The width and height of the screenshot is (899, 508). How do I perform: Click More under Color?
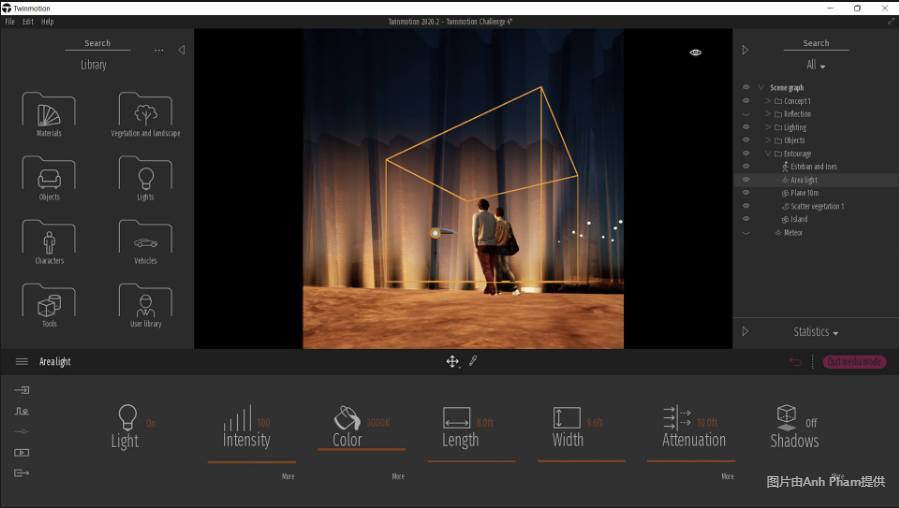click(398, 476)
